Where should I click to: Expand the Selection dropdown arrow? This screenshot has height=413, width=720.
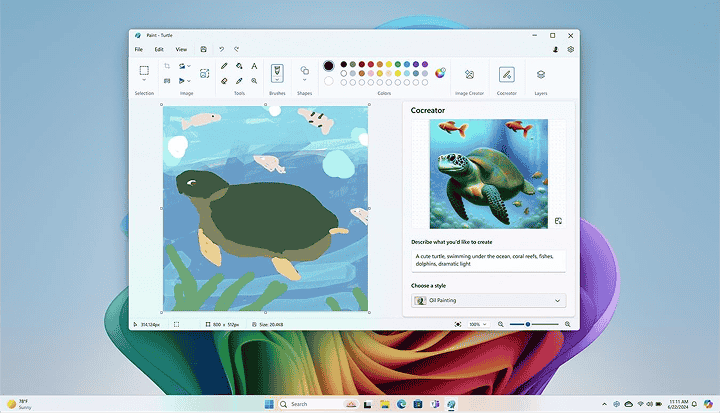click(144, 81)
